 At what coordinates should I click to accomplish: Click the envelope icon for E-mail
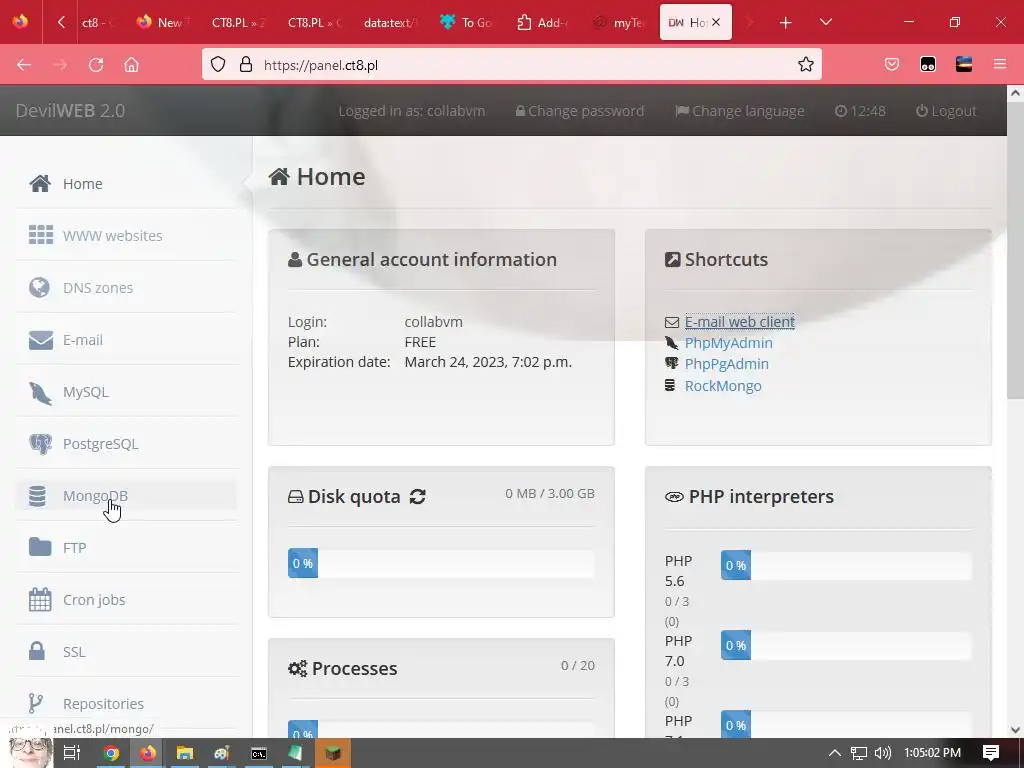tap(40, 340)
